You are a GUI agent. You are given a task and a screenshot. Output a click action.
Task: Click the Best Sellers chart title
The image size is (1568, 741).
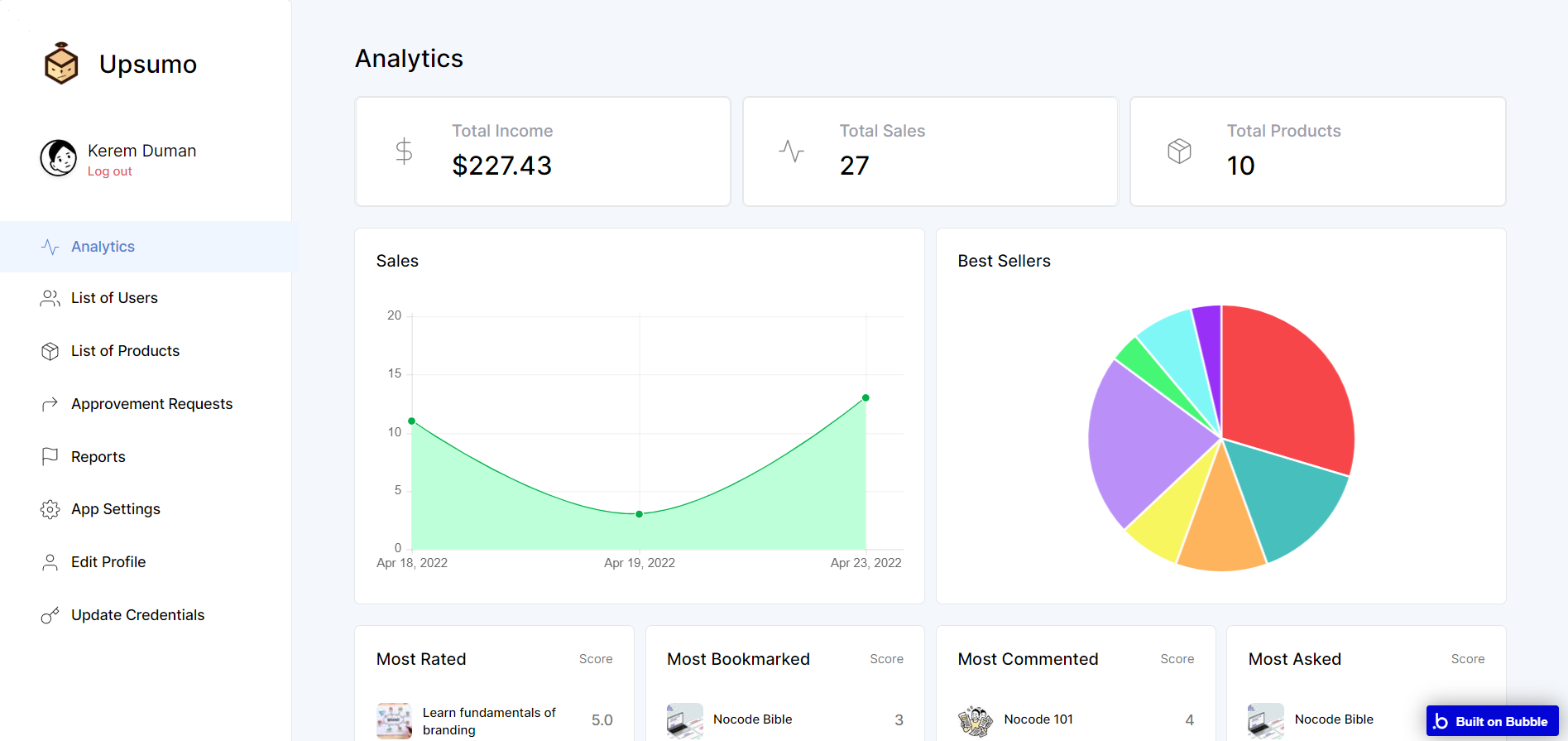click(1004, 261)
